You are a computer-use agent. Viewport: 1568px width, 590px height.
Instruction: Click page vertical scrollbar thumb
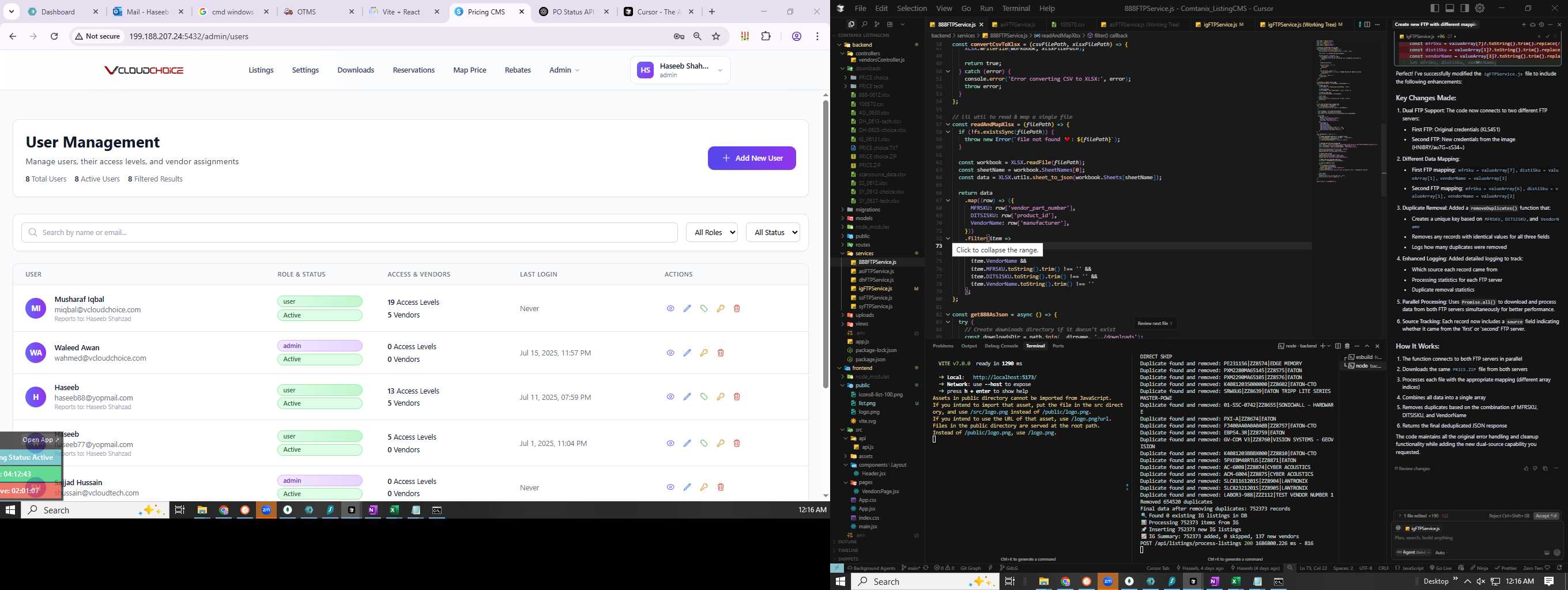pos(826,243)
